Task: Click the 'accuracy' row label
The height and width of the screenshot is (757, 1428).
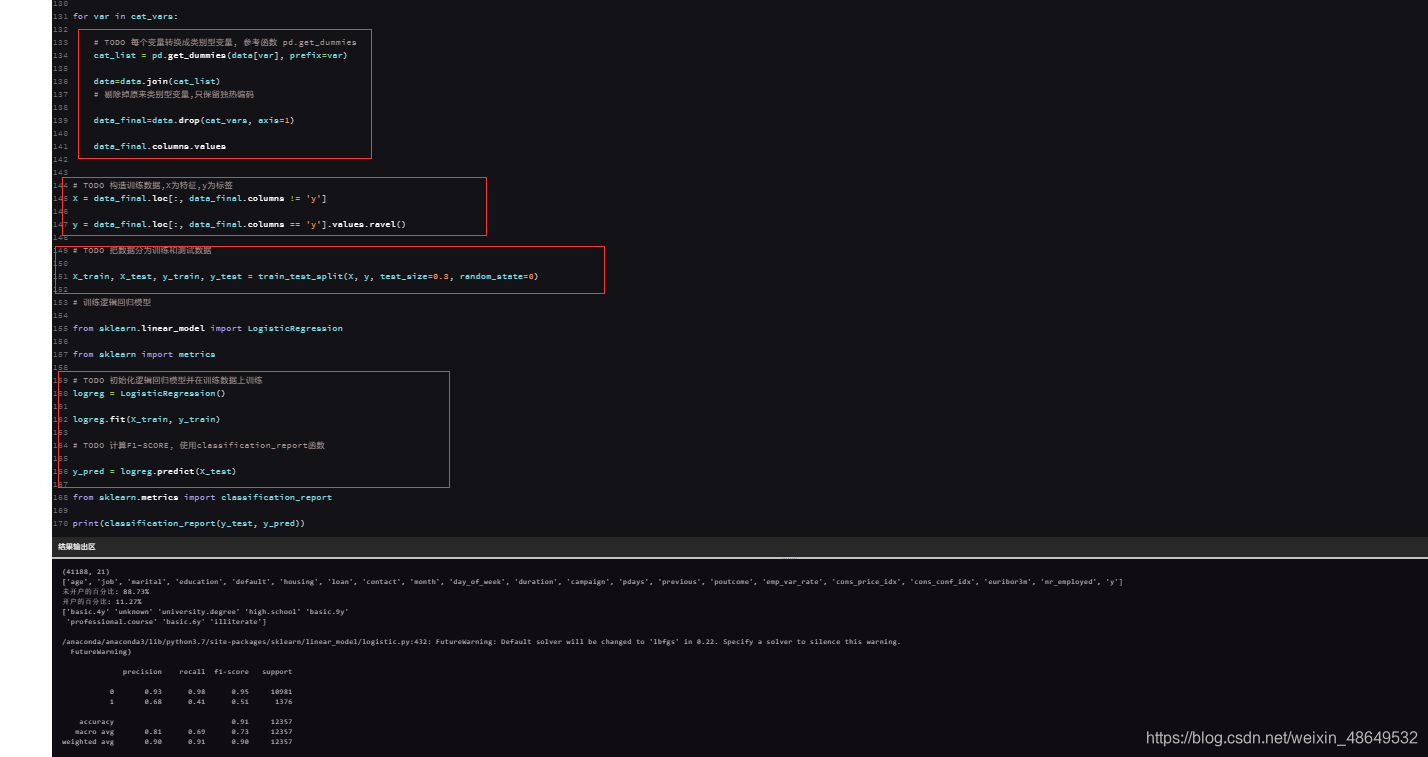Action: (96, 722)
